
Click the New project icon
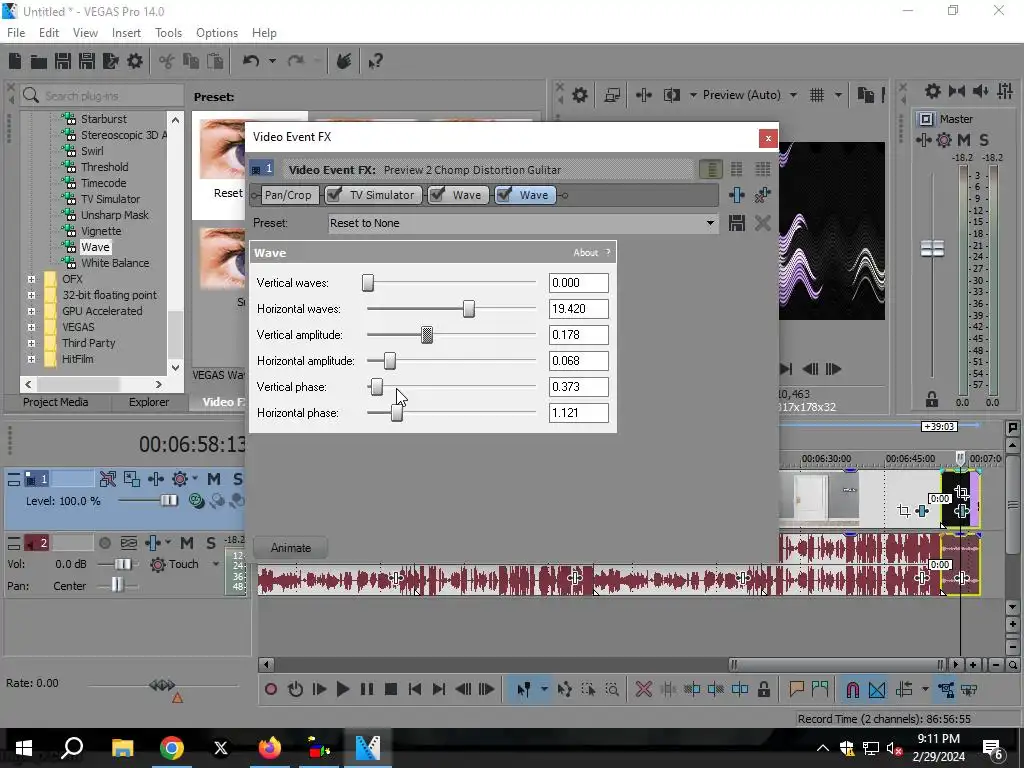(15, 61)
